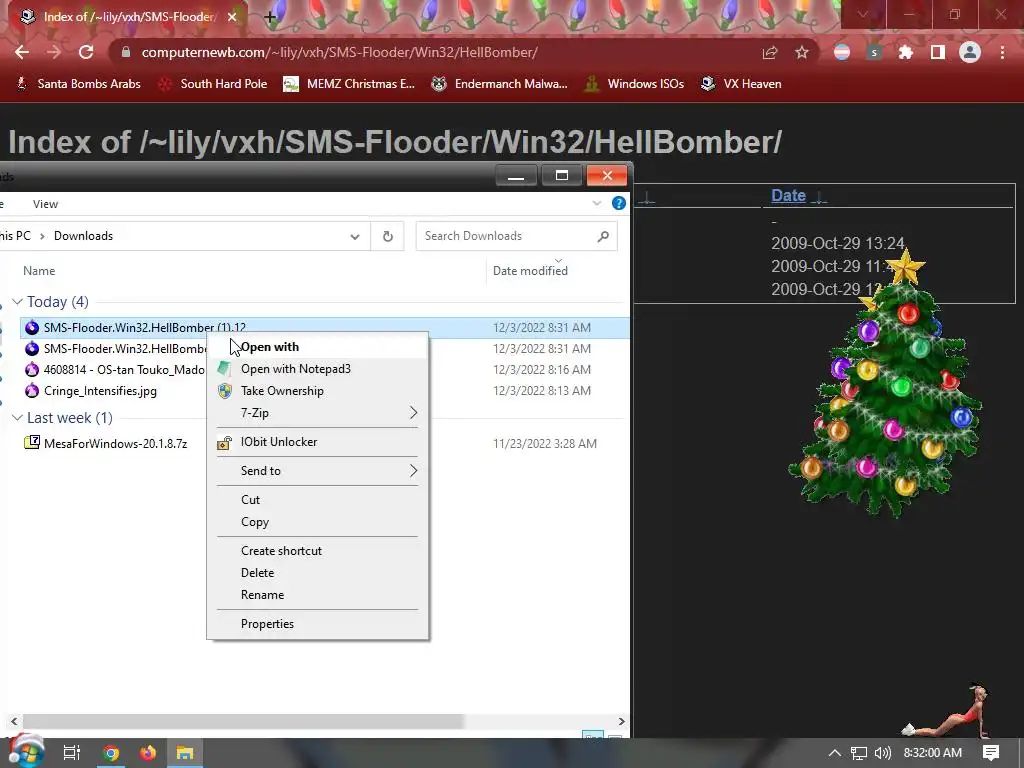Choose Delete from context menu

[317, 573]
